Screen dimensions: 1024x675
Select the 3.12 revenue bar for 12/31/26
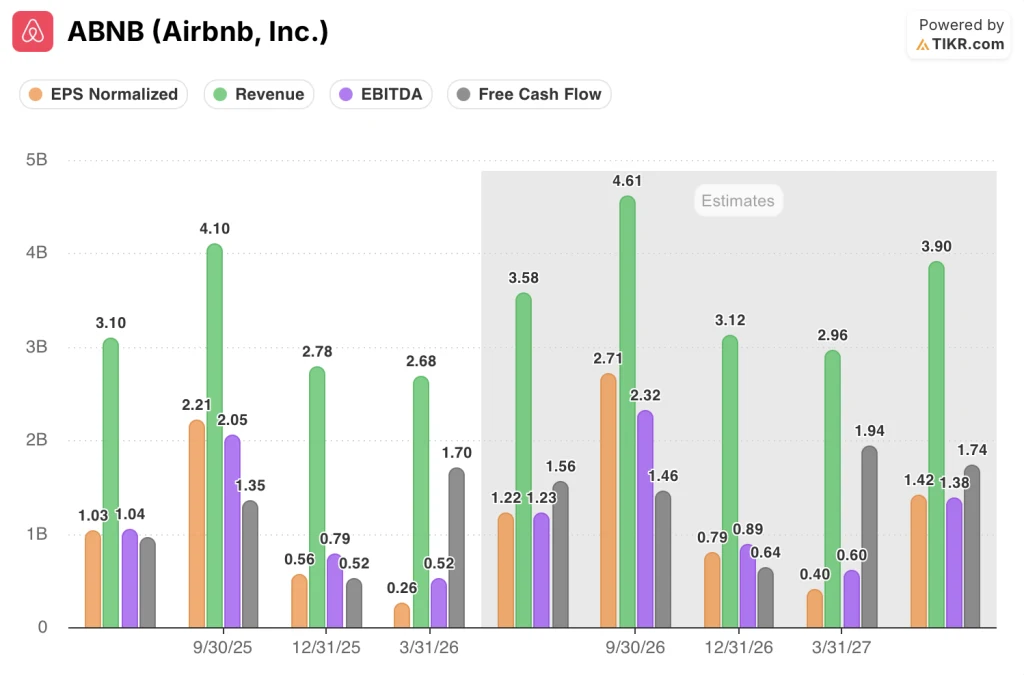tap(730, 481)
